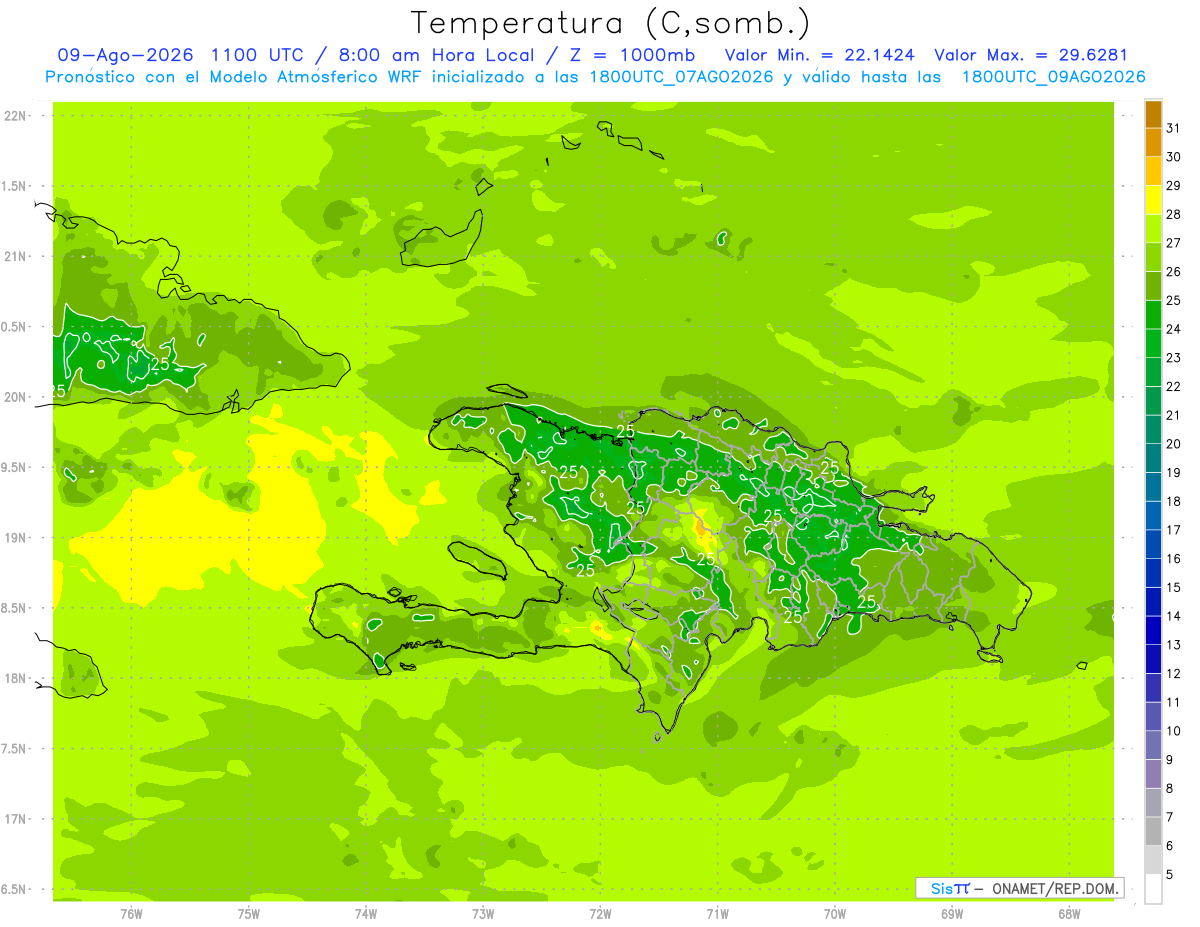Click the '74W' longitude label
This screenshot has width=1200, height=927.
click(x=366, y=913)
